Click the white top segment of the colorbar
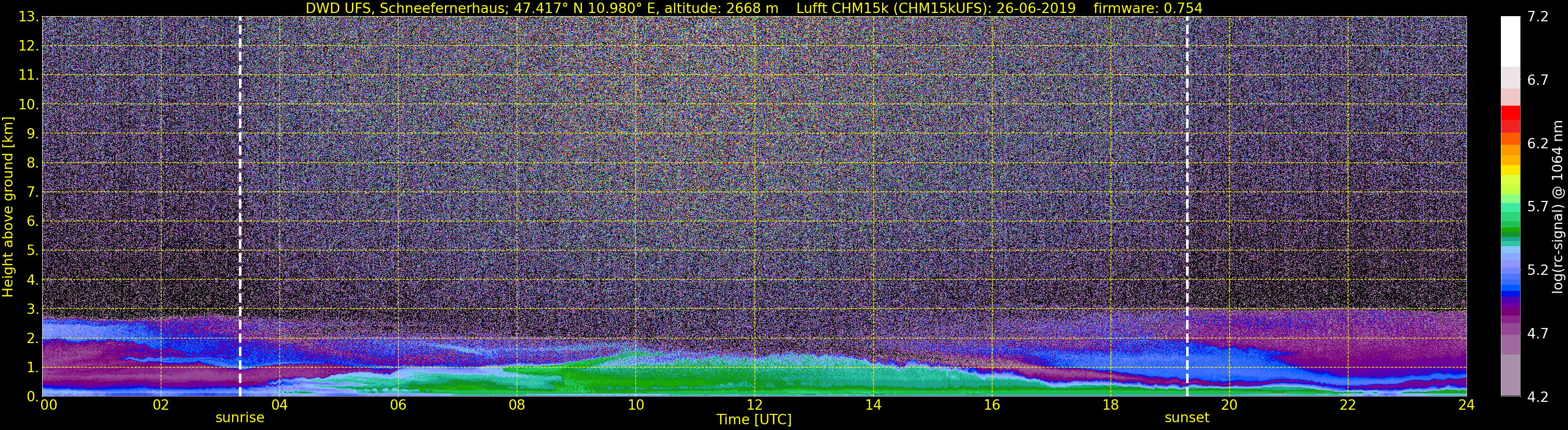 (x=1510, y=42)
